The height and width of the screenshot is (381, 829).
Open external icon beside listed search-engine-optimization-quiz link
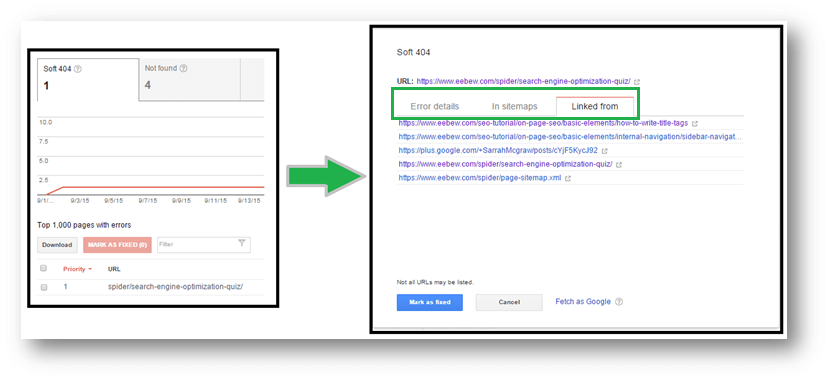point(619,165)
